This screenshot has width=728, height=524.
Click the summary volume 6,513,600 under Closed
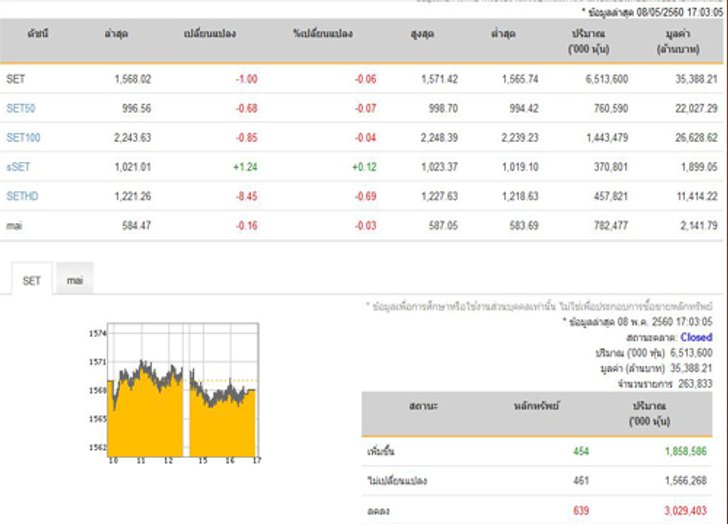click(691, 353)
